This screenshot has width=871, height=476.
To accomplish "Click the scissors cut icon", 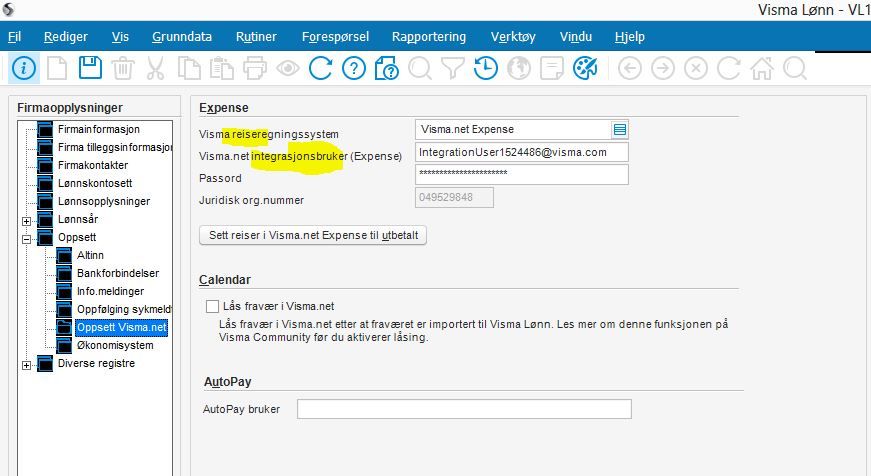I will (x=156, y=68).
